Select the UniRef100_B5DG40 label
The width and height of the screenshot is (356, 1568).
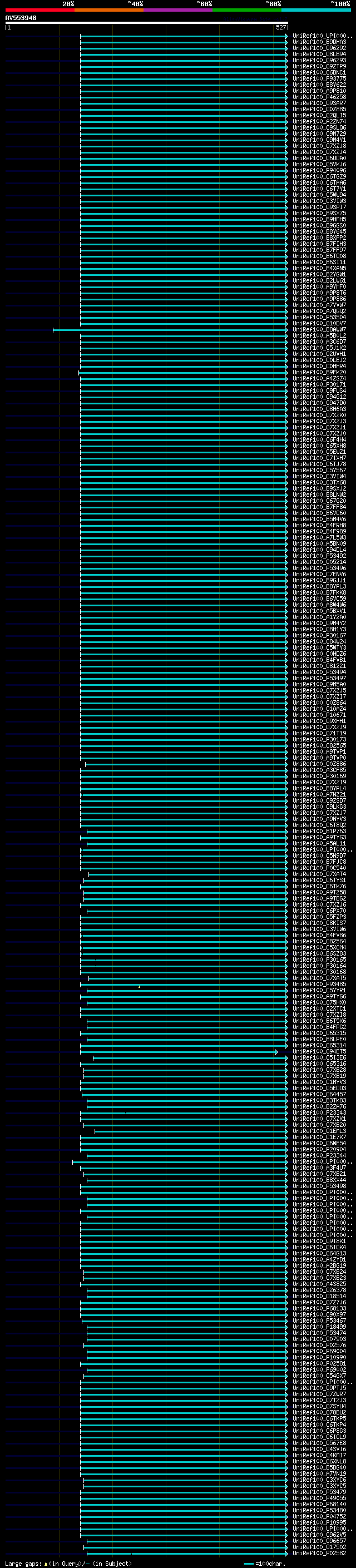tap(319, 1467)
